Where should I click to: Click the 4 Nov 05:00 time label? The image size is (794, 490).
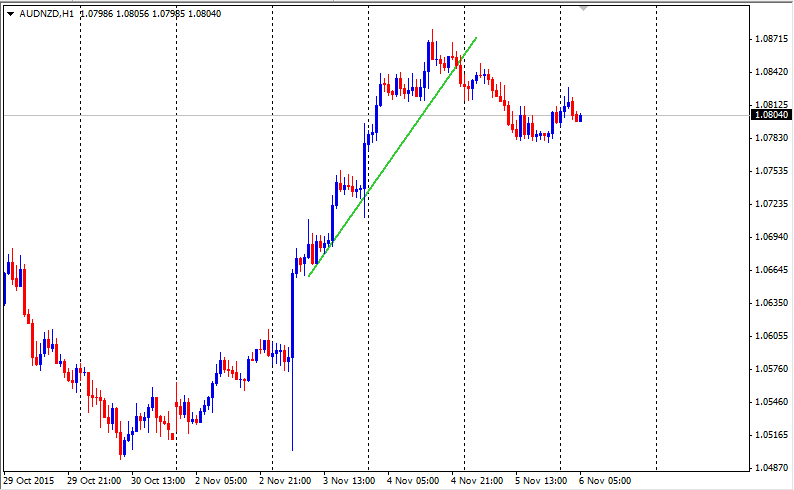coord(413,480)
